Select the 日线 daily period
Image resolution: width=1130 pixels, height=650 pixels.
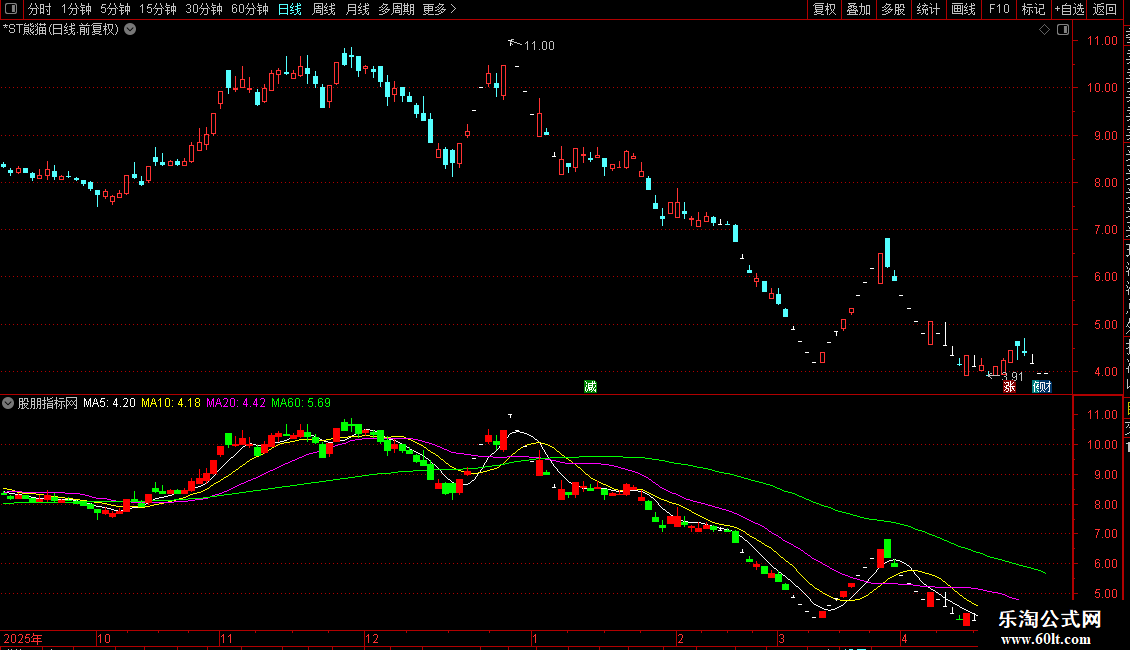[290, 9]
